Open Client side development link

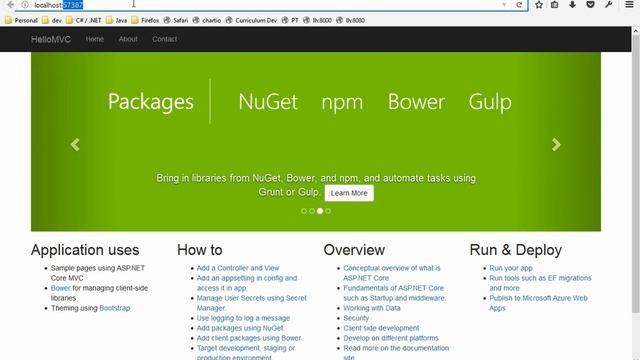click(381, 328)
